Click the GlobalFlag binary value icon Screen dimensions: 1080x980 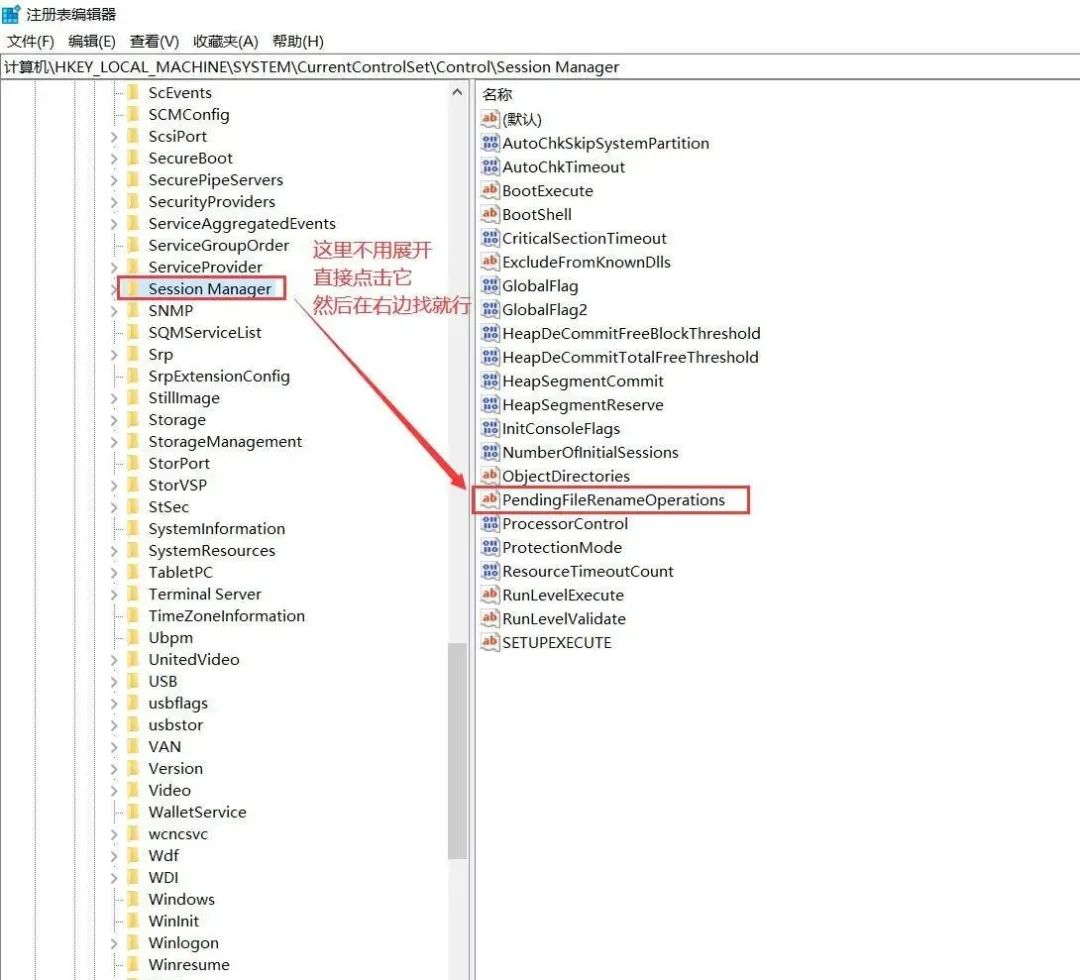[490, 286]
